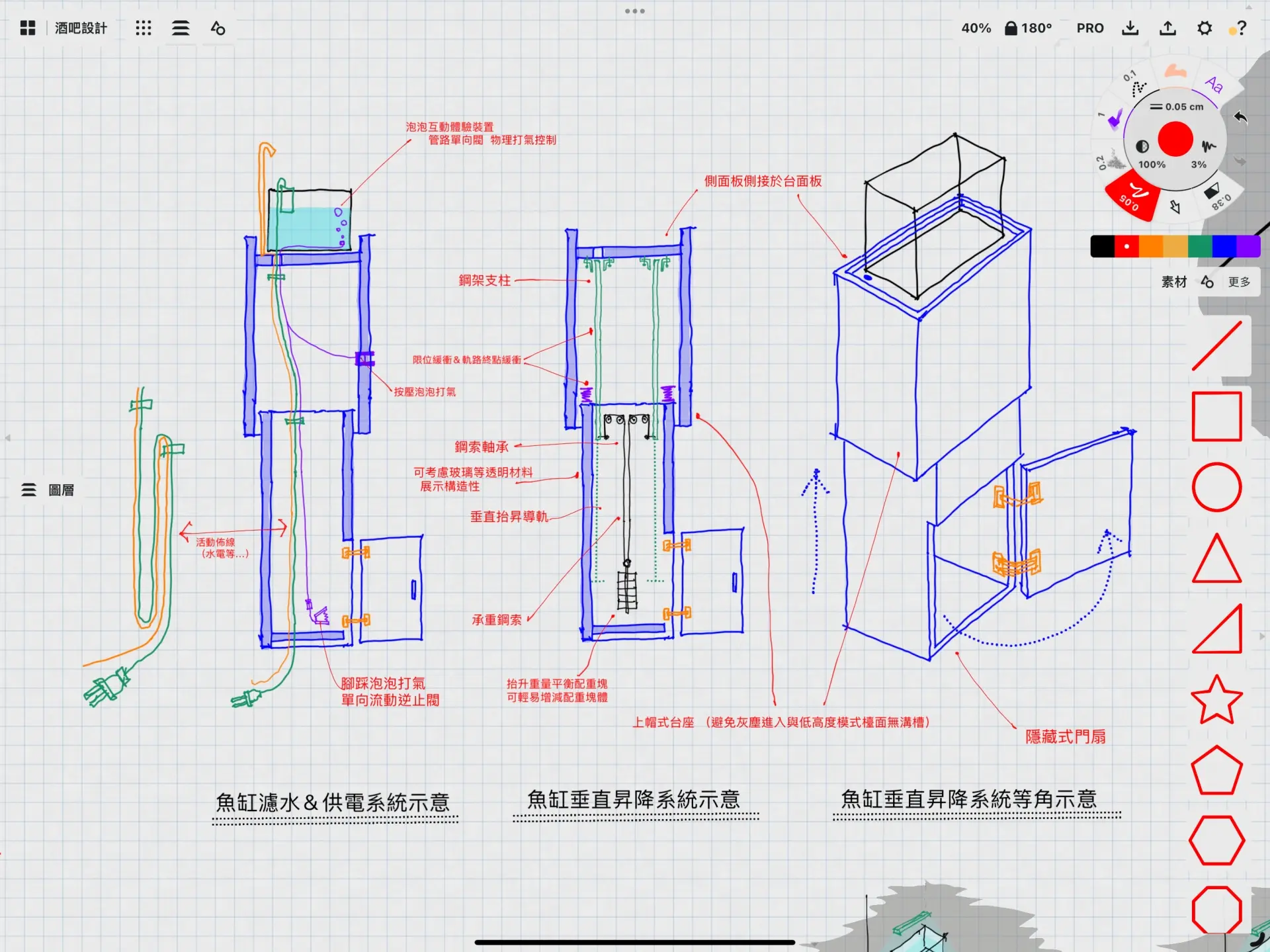The width and height of the screenshot is (1270, 952).
Task: Expand 更多 more objects
Action: (x=1238, y=282)
